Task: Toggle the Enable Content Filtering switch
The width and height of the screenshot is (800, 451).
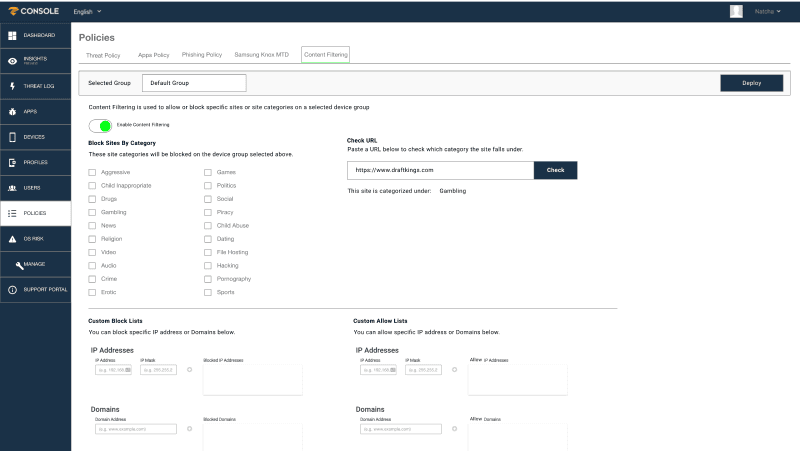Action: tap(100, 125)
